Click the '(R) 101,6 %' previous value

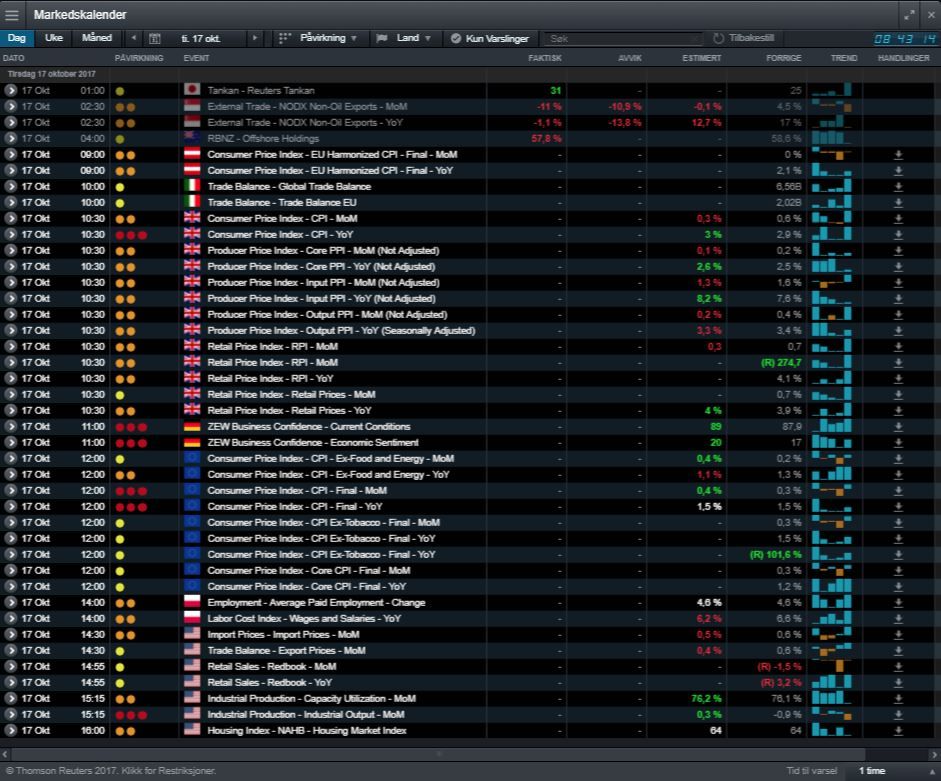point(775,555)
